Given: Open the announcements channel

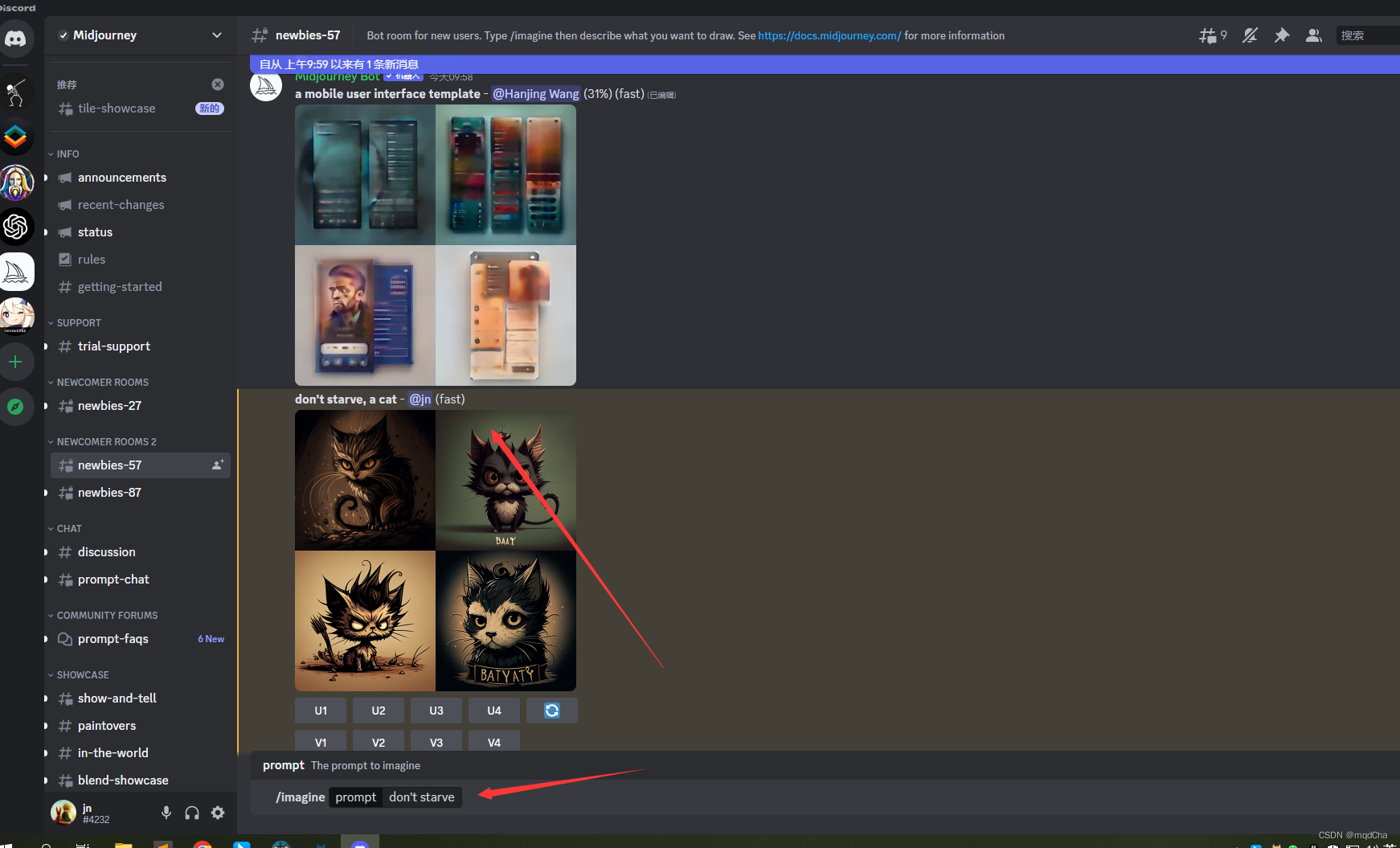Looking at the screenshot, I should pos(141,178).
